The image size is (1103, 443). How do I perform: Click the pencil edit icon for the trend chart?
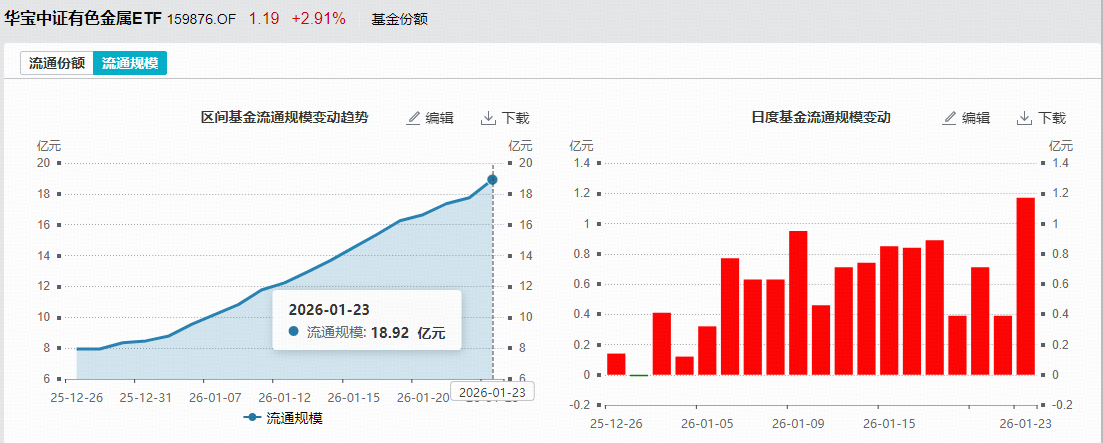pyautogui.click(x=414, y=118)
